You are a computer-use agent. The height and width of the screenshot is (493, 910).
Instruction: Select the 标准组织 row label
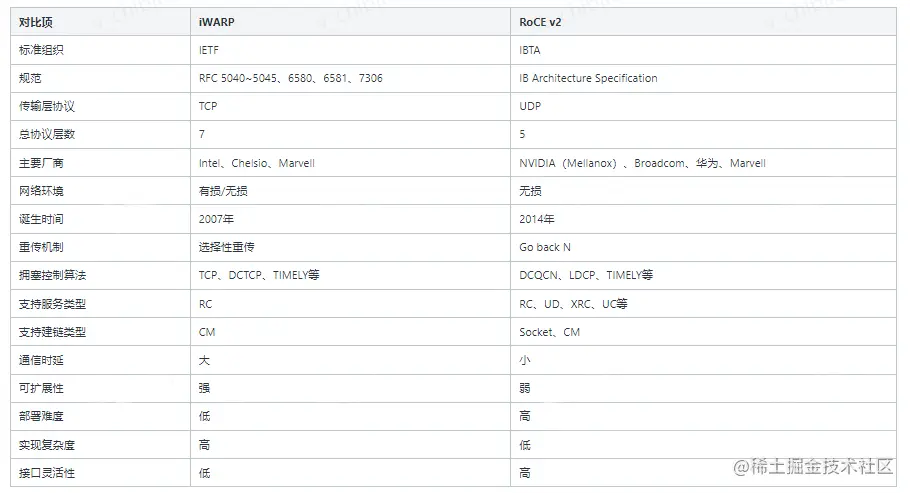41,49
